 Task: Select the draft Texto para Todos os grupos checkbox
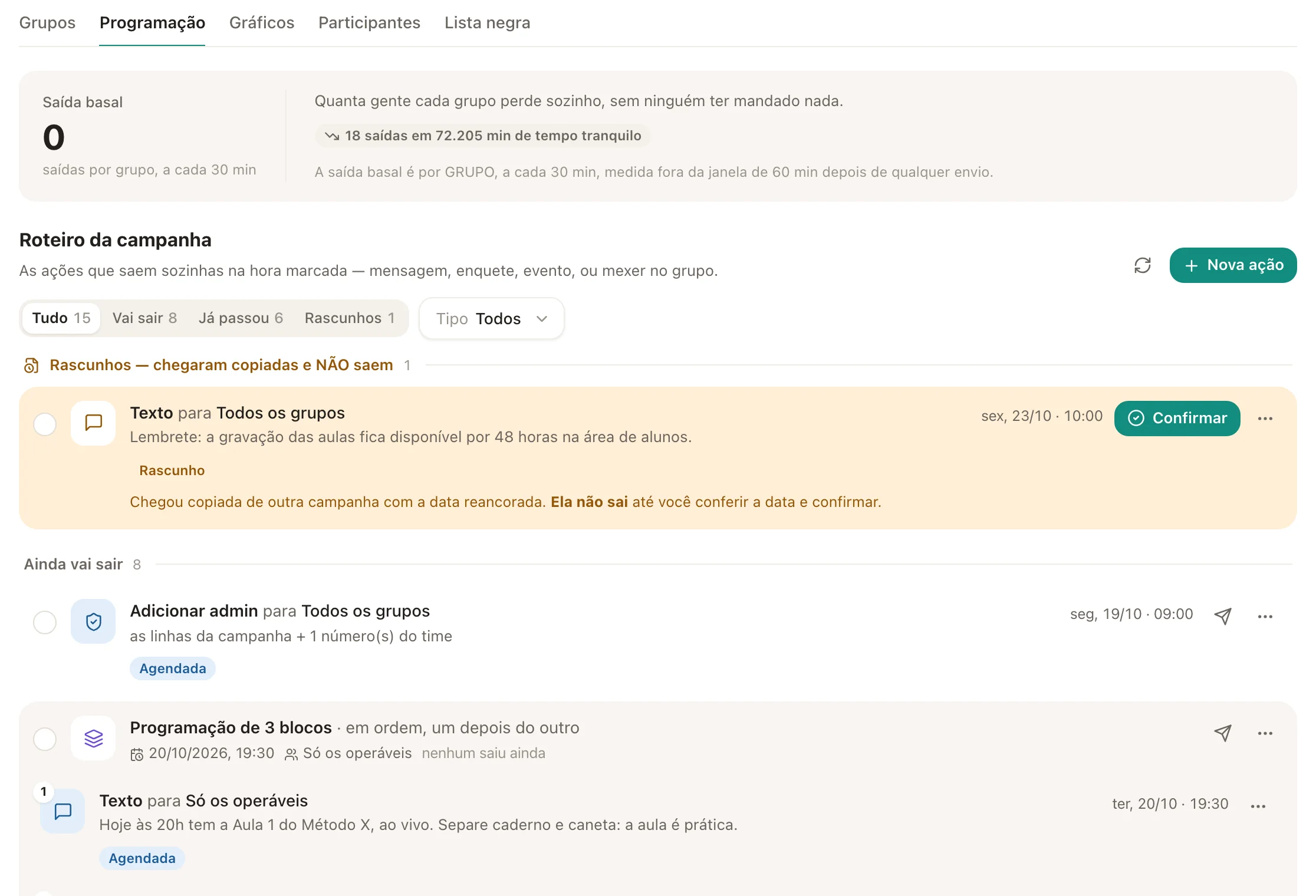point(45,424)
